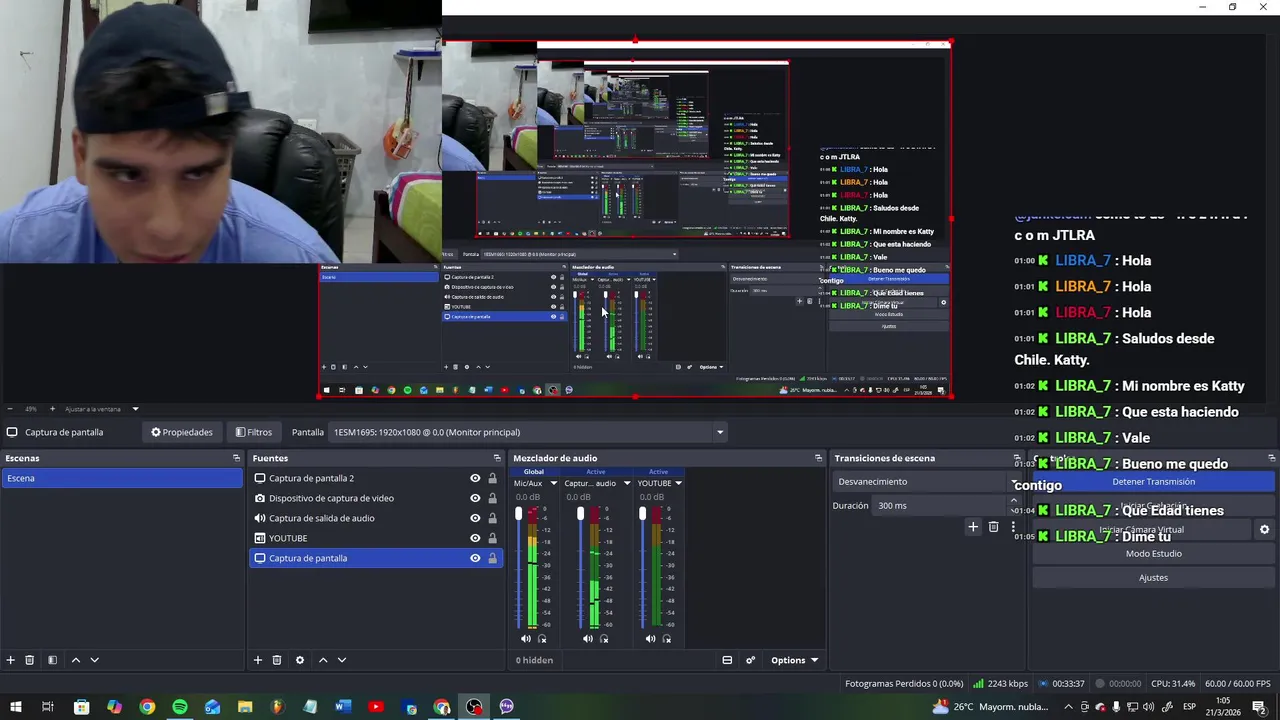The width and height of the screenshot is (1280, 720).
Task: Click the Duración 300 ms field
Action: coord(940,506)
